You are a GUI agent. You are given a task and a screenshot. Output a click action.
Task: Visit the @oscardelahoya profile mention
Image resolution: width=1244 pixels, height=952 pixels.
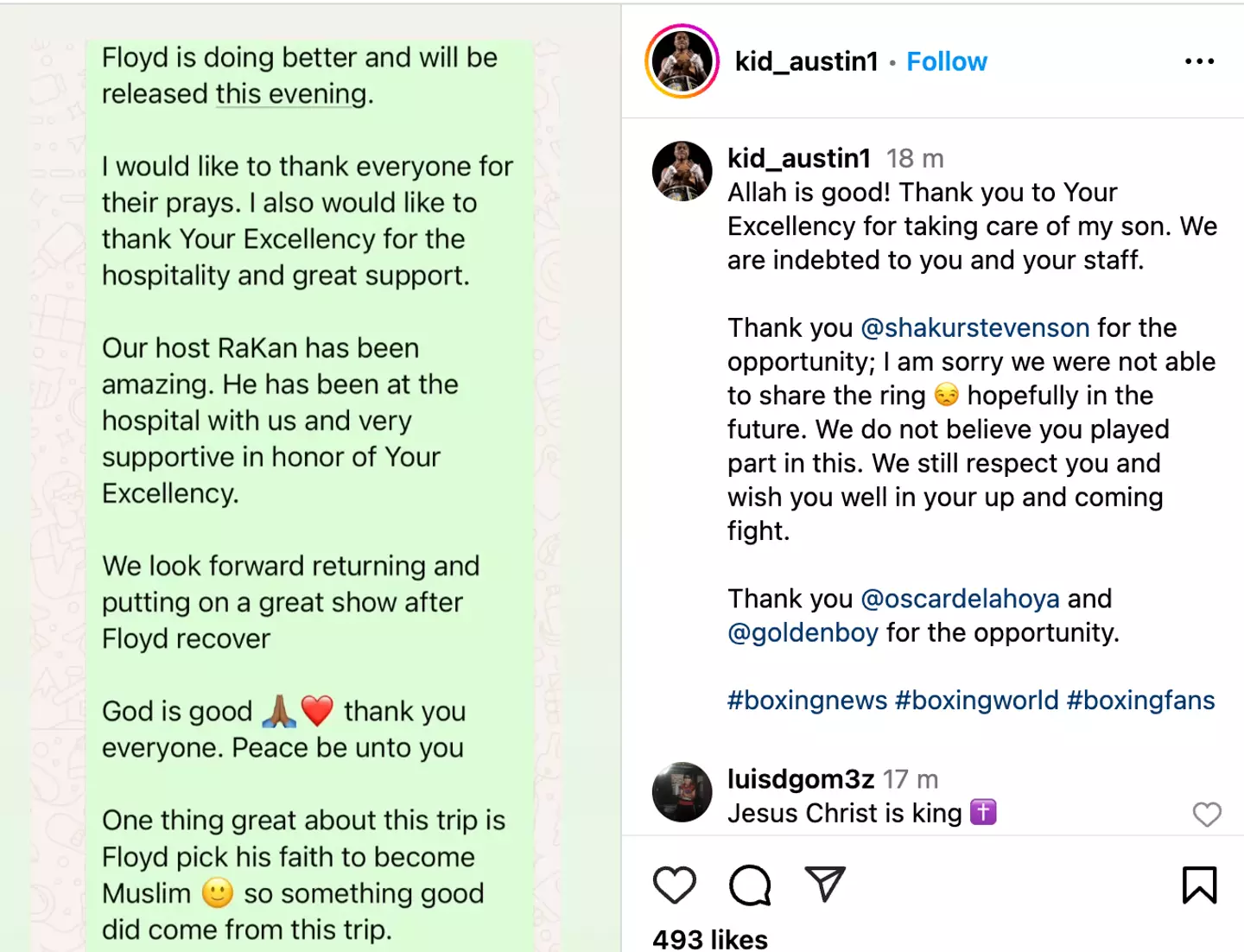[960, 599]
